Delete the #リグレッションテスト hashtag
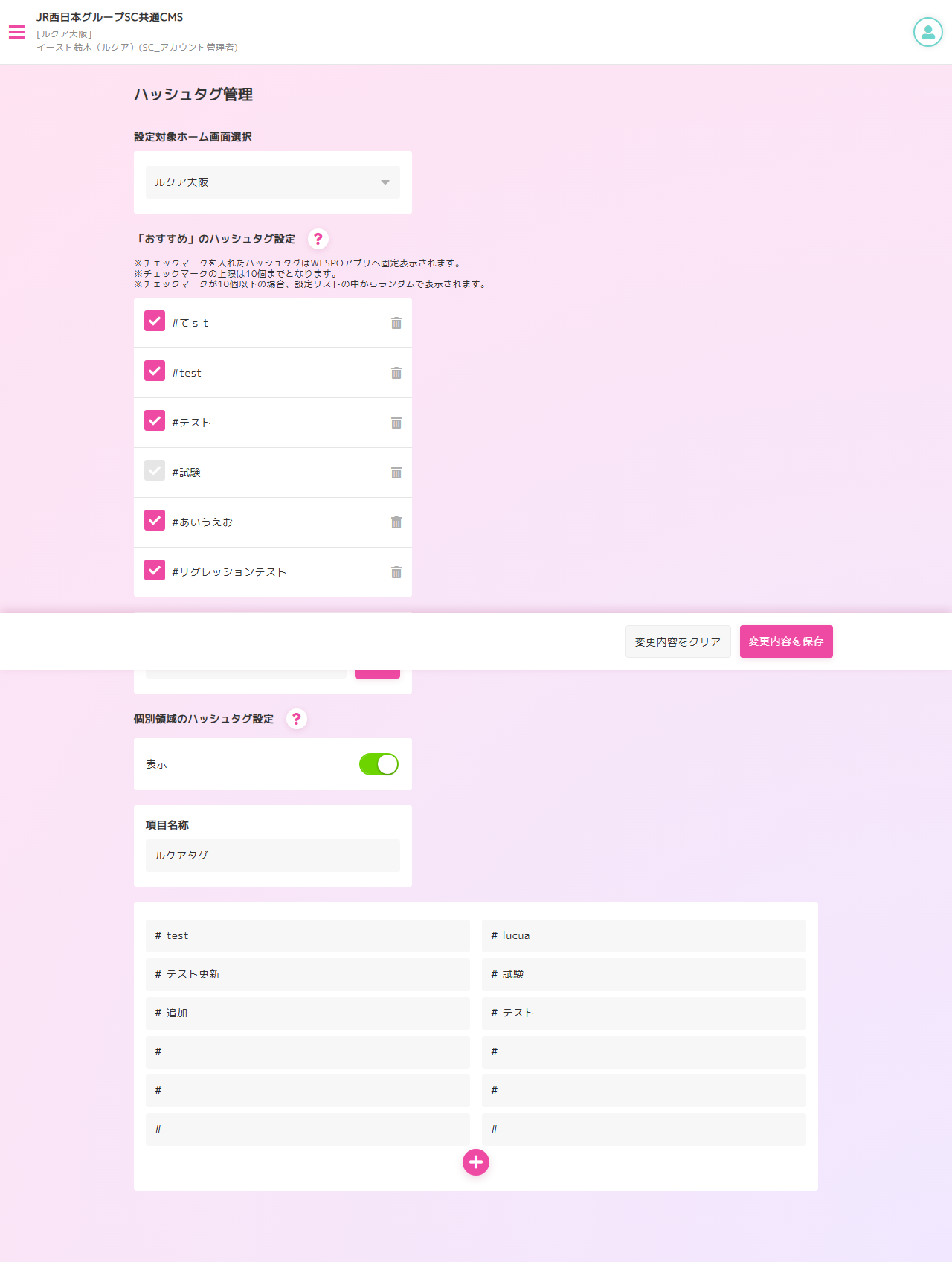The width and height of the screenshot is (952, 1262). (396, 572)
